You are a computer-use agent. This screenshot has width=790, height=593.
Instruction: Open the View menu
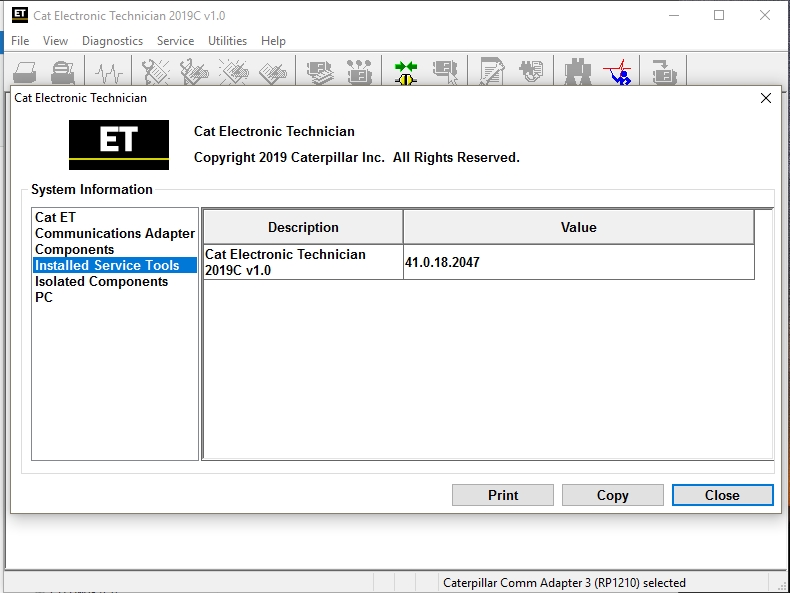click(x=55, y=41)
